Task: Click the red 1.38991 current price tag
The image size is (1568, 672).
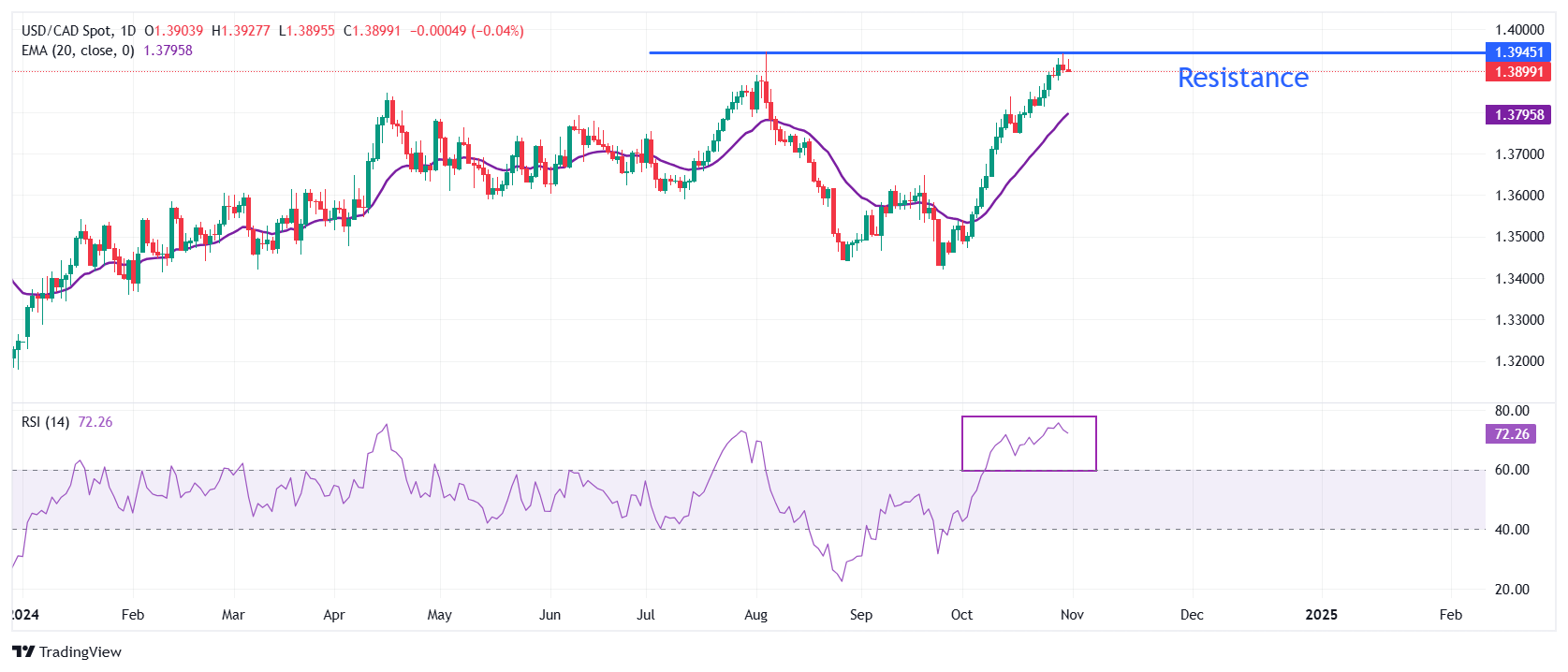Action: pos(1517,72)
